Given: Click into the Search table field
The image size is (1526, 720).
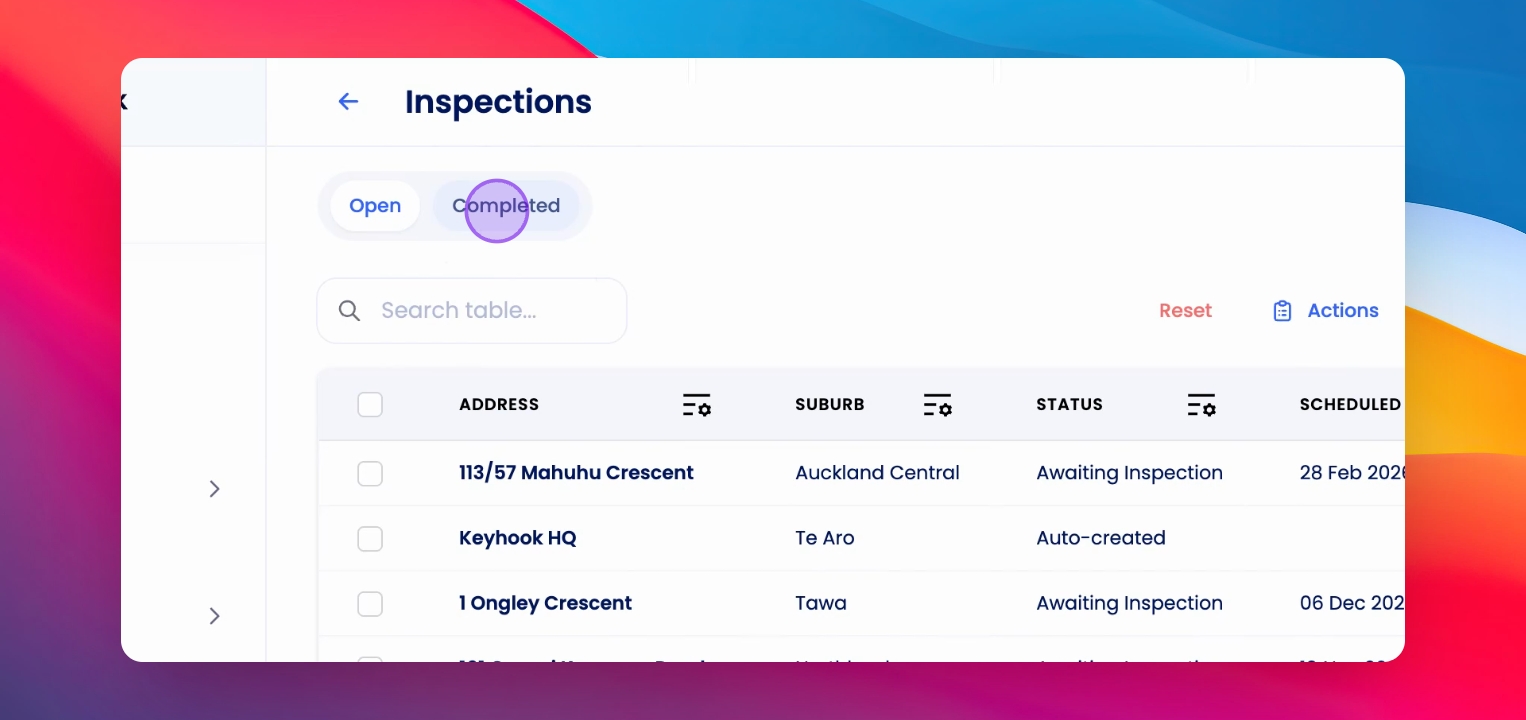Looking at the screenshot, I should coord(472,311).
